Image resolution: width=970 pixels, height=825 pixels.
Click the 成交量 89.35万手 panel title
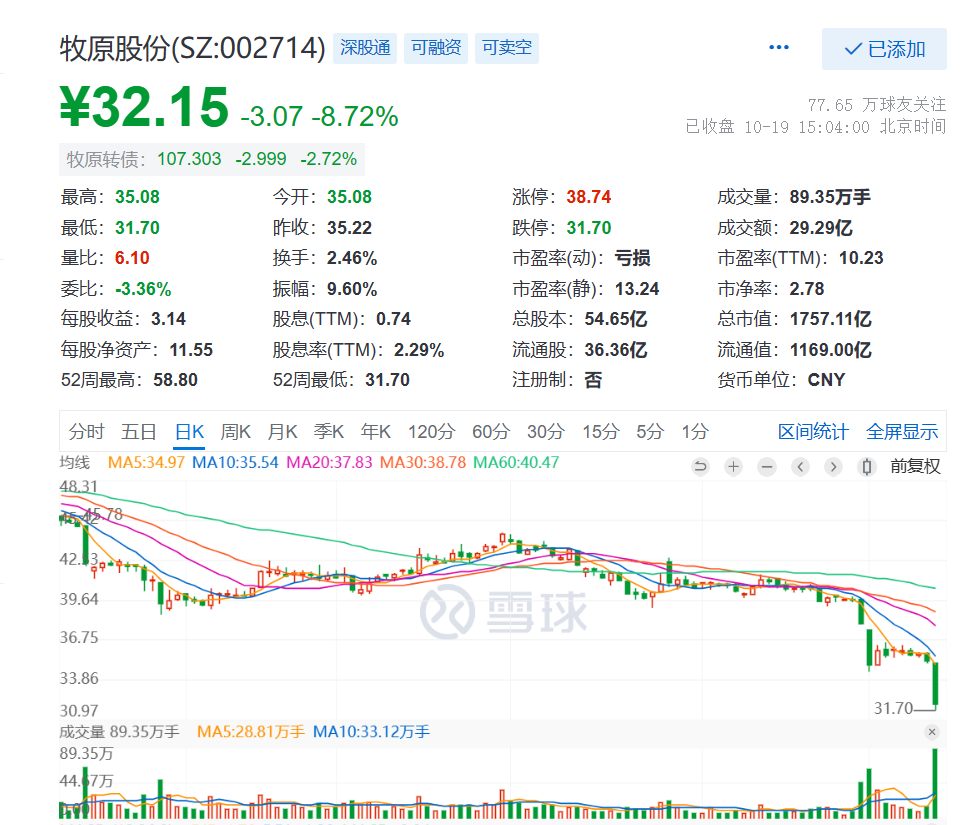pyautogui.click(x=119, y=732)
